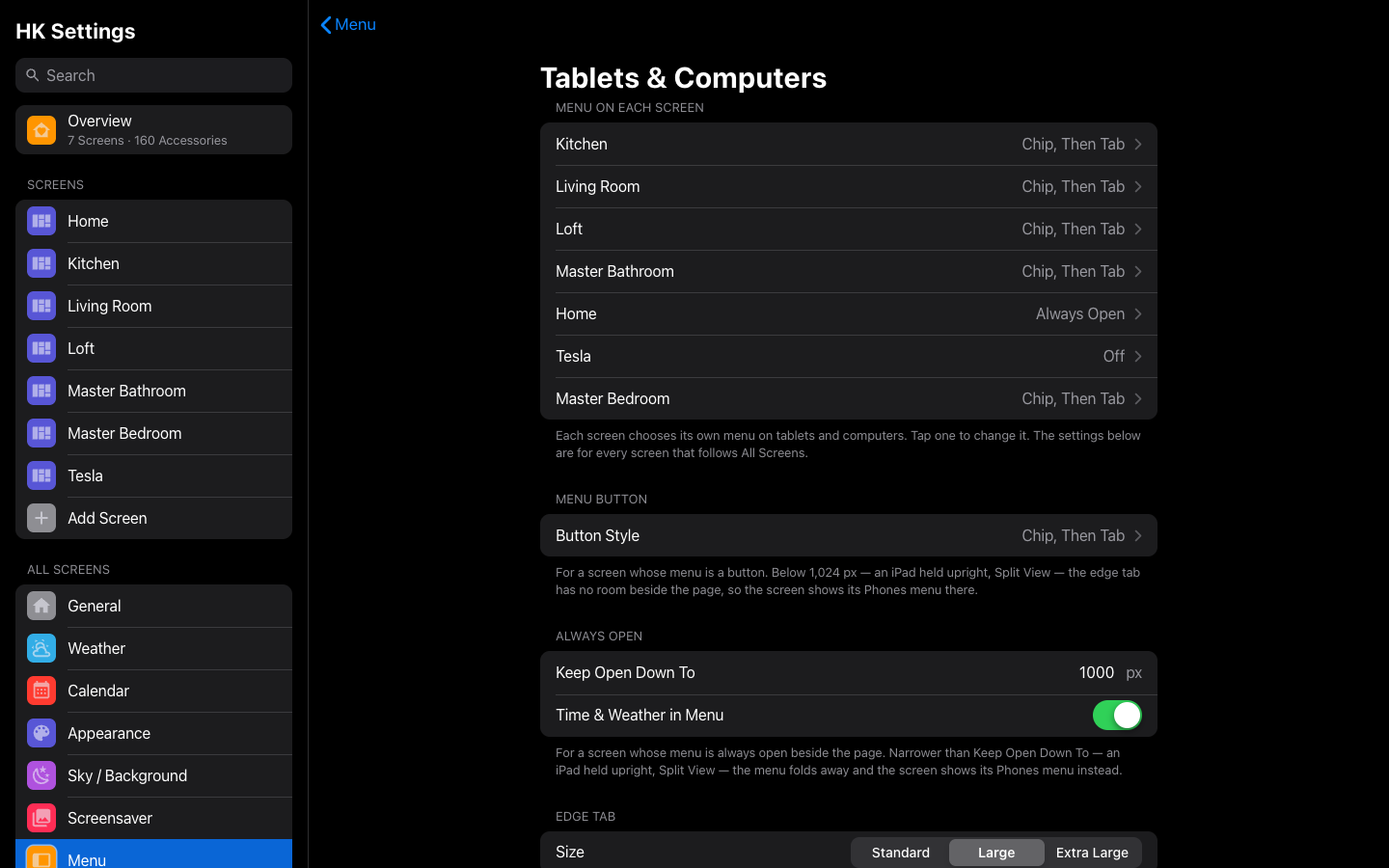
Task: Click the sidebar Search field
Action: [x=153, y=75]
